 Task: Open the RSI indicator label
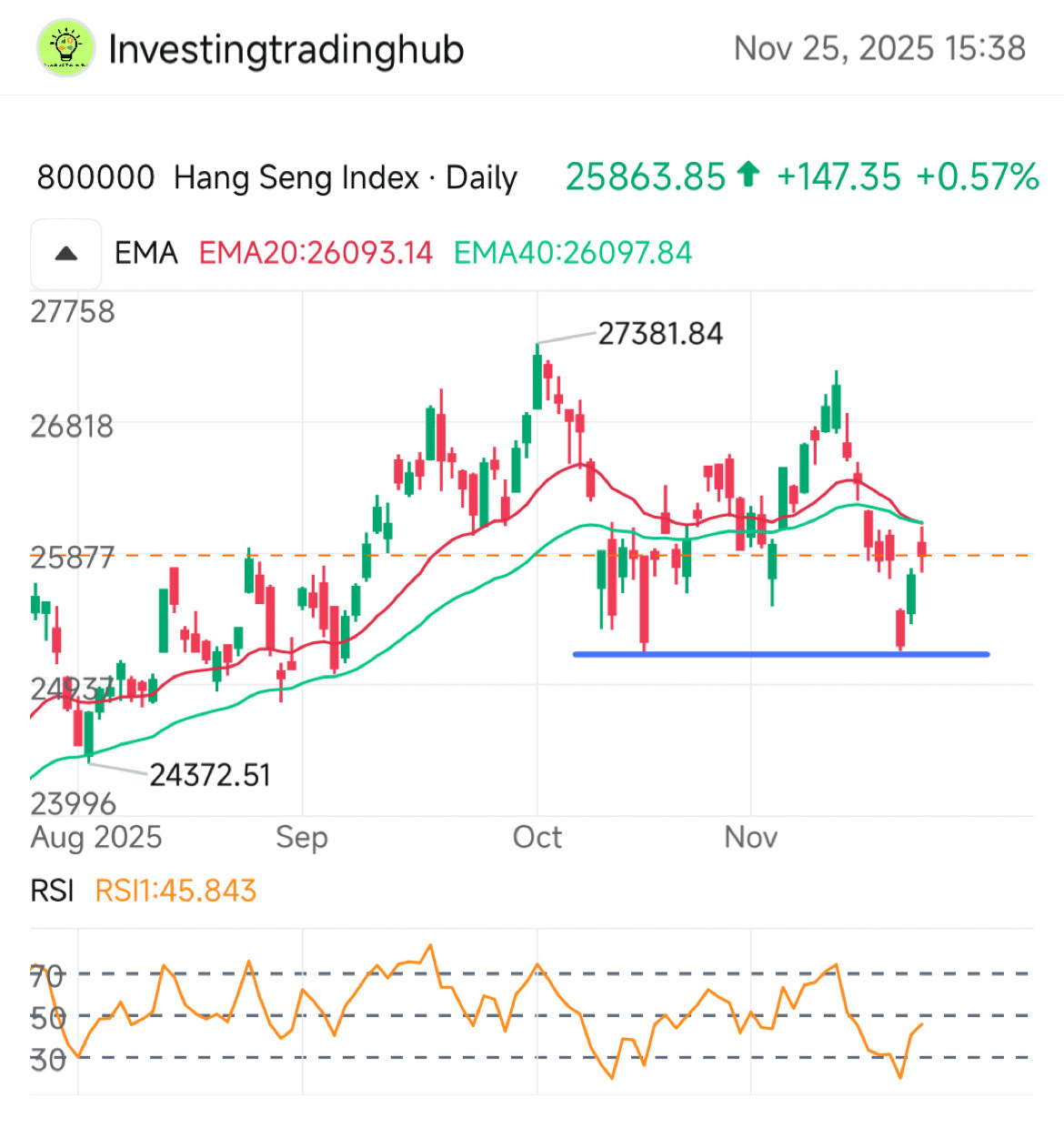pyautogui.click(x=52, y=891)
